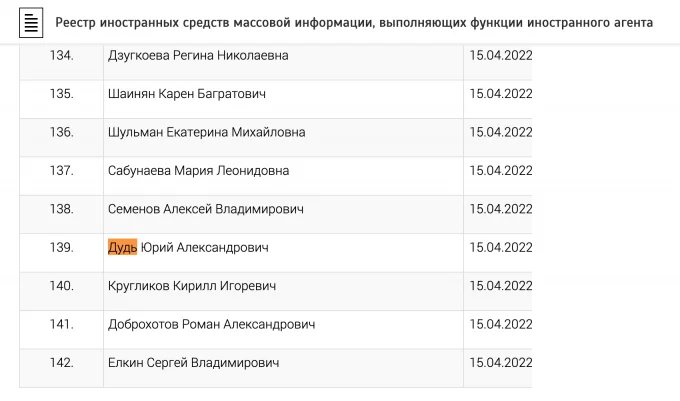Viewport: 680px width, 401px height.
Task: Select the name Елкин Сергей Владимирович
Action: point(193,362)
